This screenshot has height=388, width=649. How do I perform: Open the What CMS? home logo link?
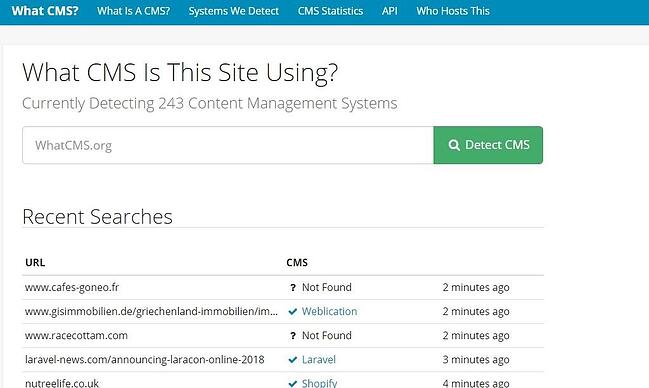[x=45, y=11]
